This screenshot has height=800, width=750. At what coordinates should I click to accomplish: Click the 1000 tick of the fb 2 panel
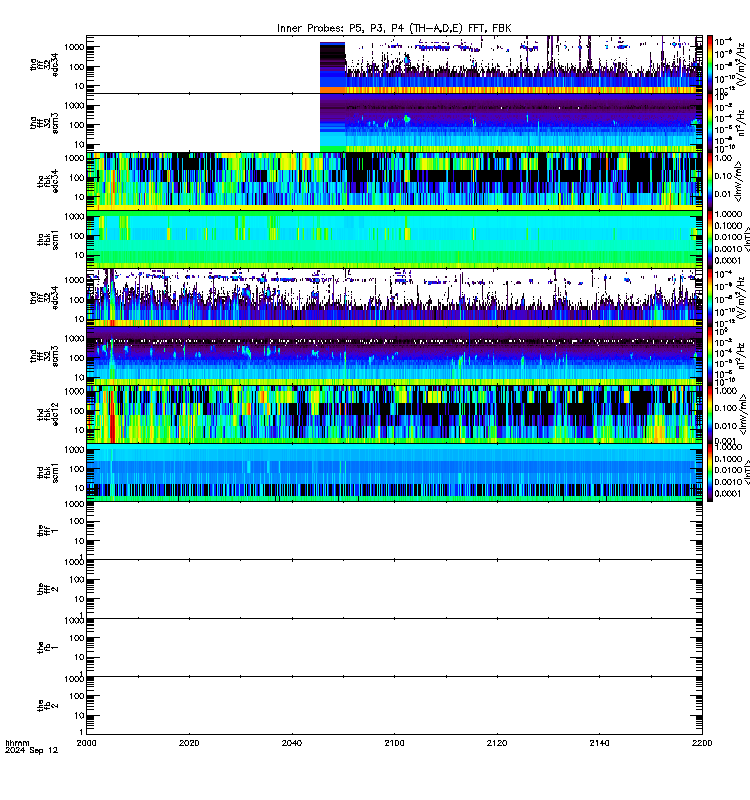(74, 679)
